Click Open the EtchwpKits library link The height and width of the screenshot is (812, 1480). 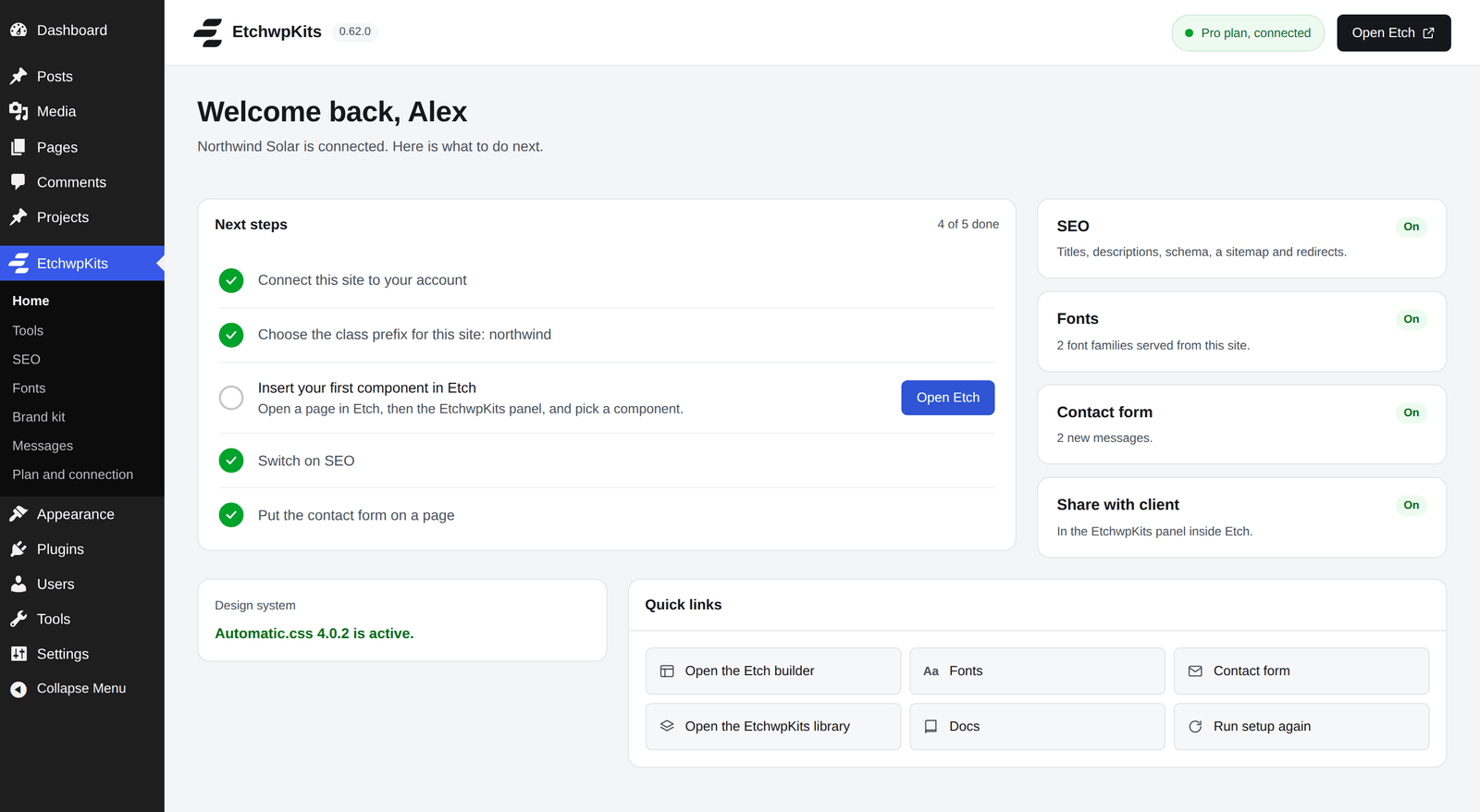point(772,727)
